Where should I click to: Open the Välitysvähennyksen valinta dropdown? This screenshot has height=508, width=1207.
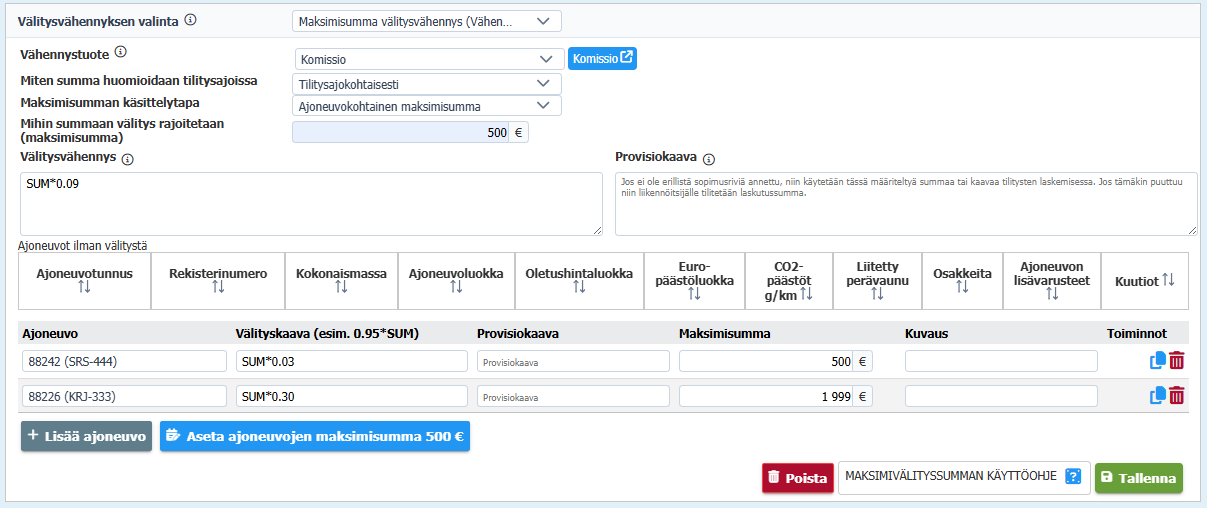click(x=427, y=21)
